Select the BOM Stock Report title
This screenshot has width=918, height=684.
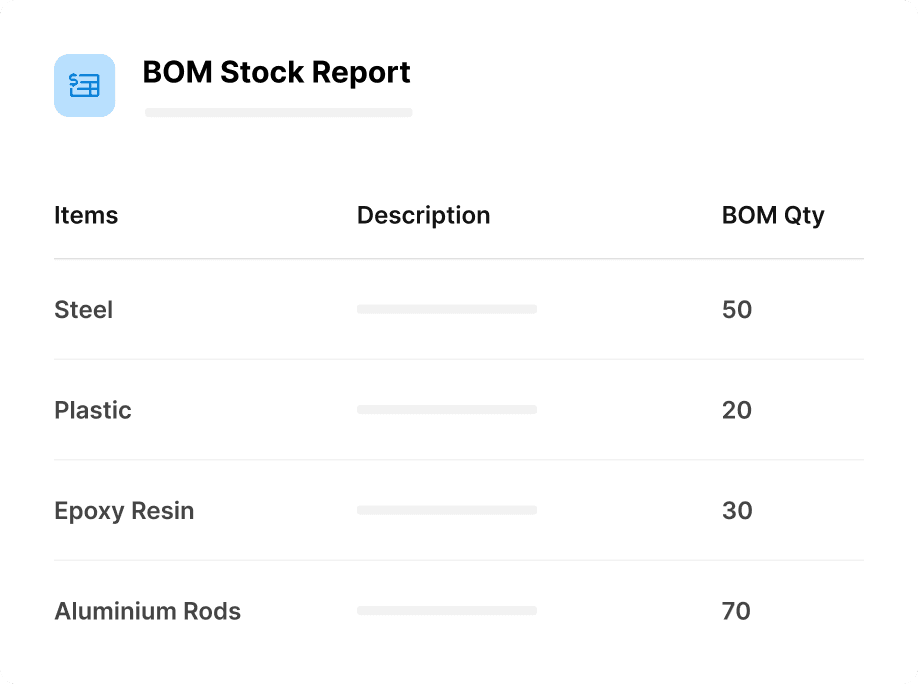(x=276, y=73)
